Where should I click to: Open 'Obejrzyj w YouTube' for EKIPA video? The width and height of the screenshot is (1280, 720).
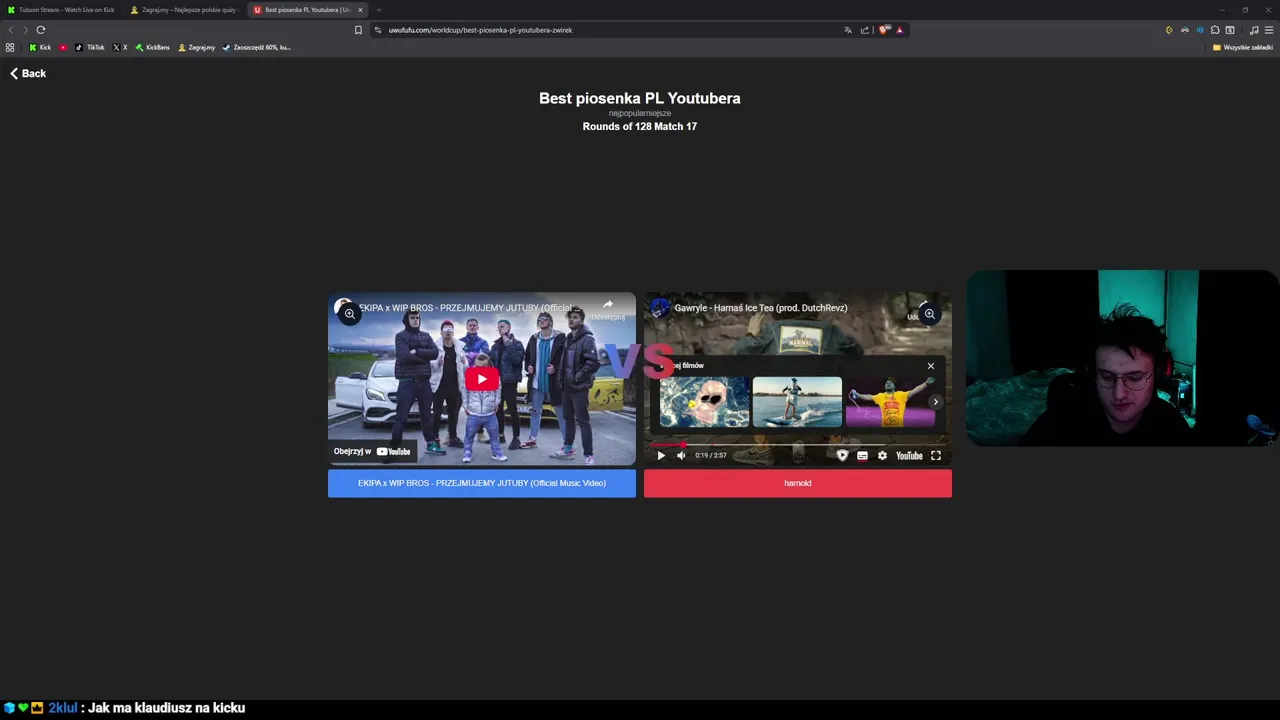pos(373,451)
